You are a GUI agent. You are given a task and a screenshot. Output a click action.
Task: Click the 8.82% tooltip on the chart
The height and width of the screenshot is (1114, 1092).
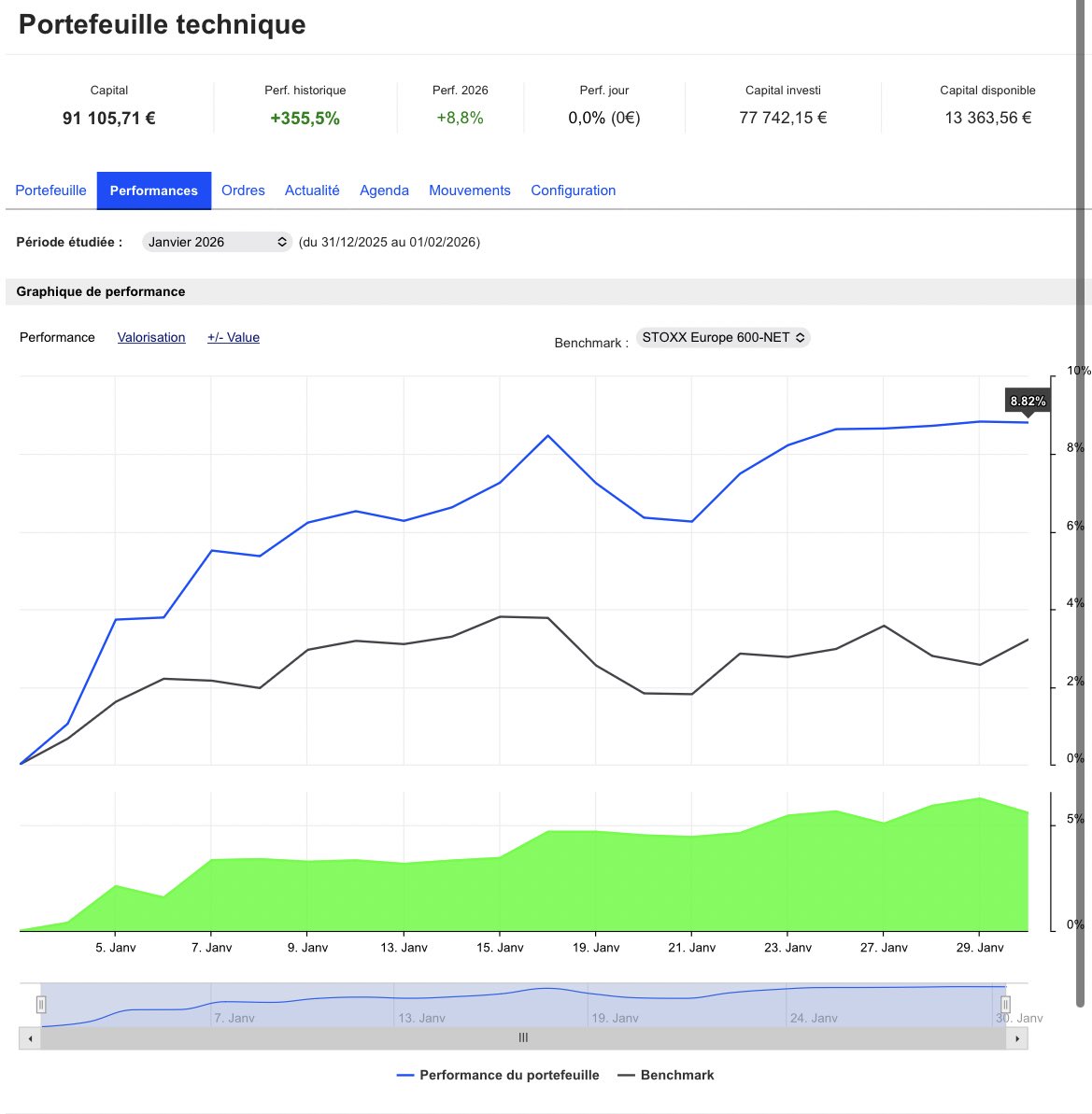(1028, 400)
